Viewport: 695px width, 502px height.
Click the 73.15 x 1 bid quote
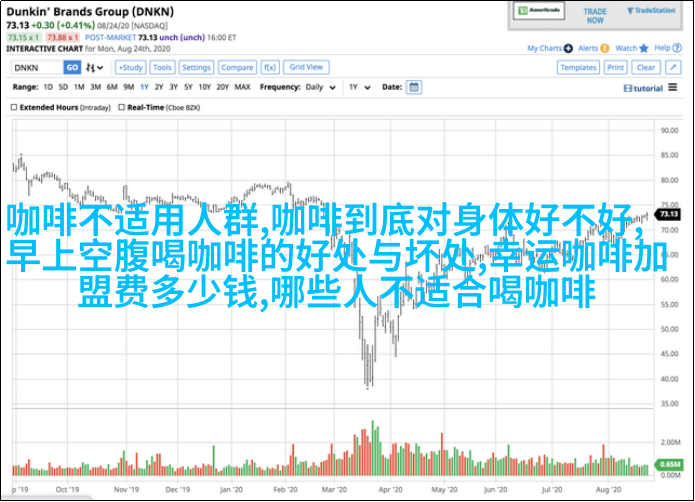24,37
